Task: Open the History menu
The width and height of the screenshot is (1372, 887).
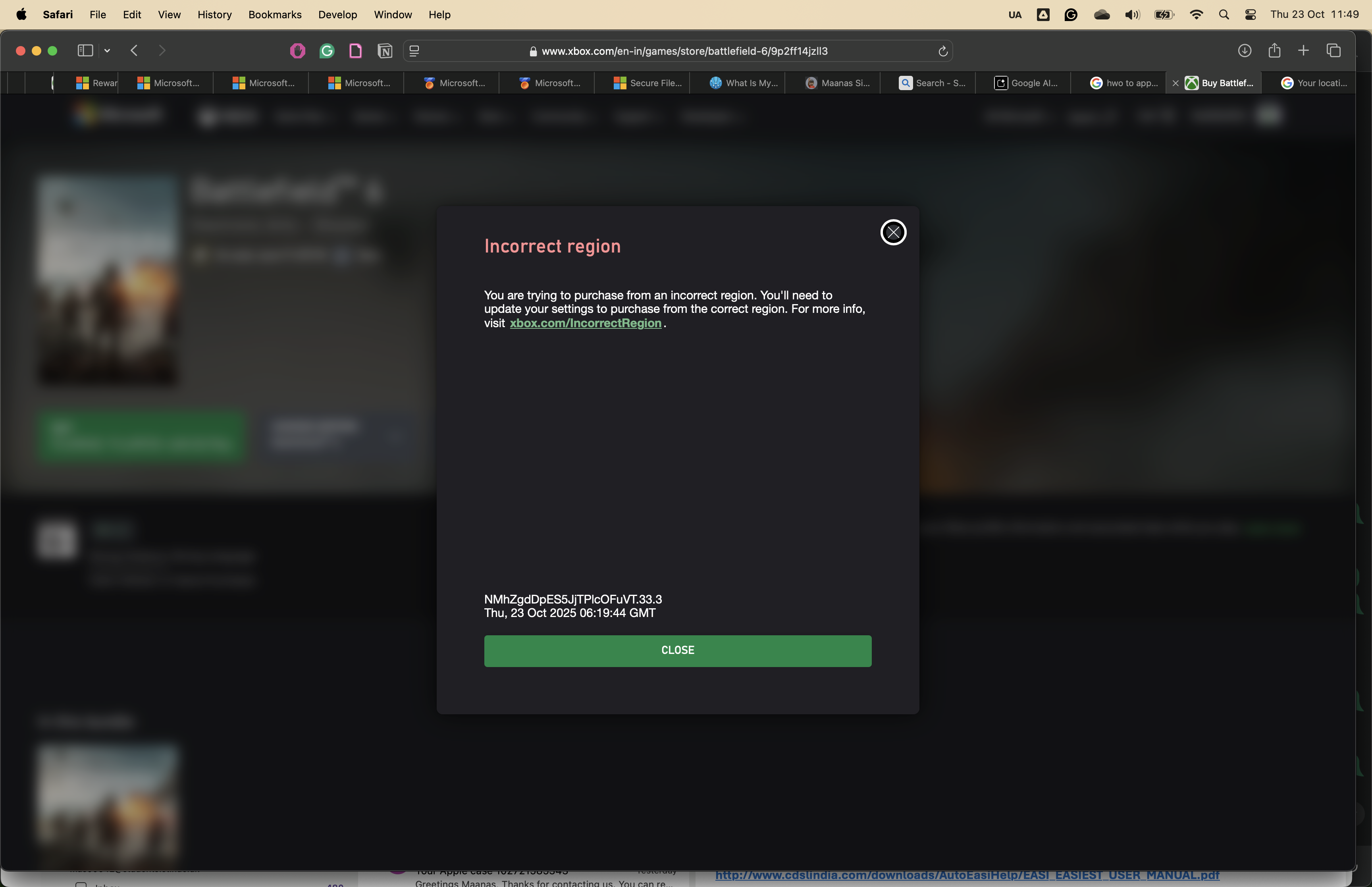Action: click(214, 14)
